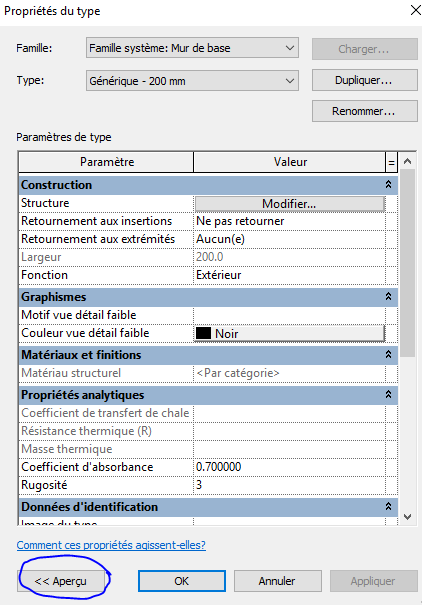
Task: Open the Famille dropdown list
Action: pyautogui.click(x=192, y=48)
